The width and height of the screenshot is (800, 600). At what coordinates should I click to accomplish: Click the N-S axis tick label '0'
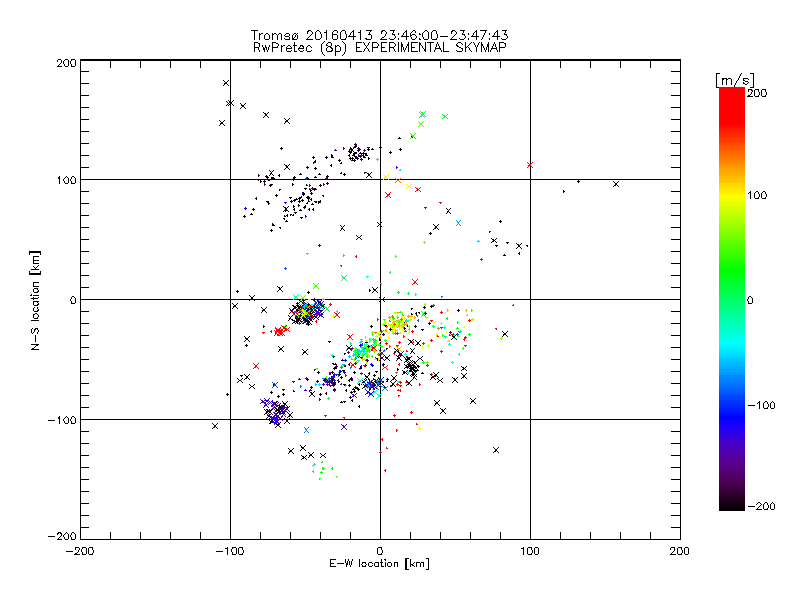point(73,300)
